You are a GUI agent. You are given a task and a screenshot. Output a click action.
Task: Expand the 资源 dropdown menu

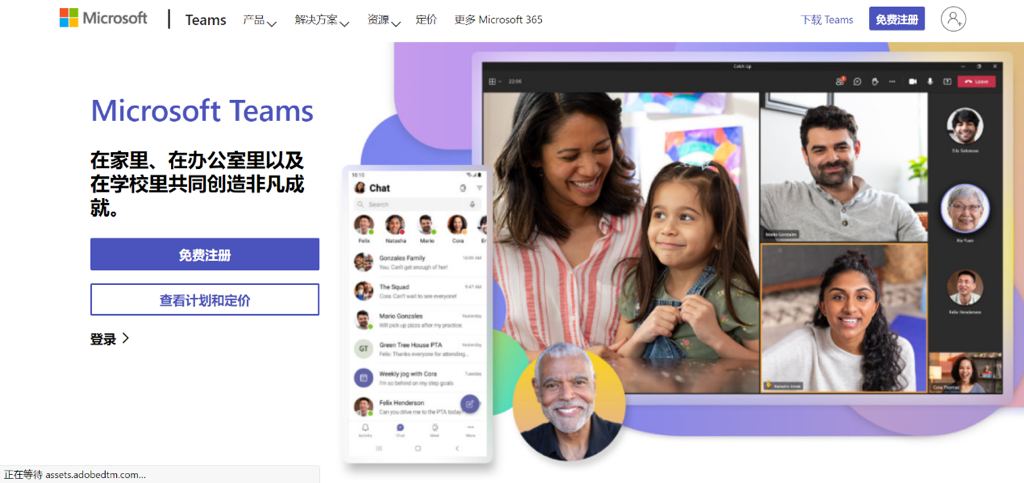[383, 20]
